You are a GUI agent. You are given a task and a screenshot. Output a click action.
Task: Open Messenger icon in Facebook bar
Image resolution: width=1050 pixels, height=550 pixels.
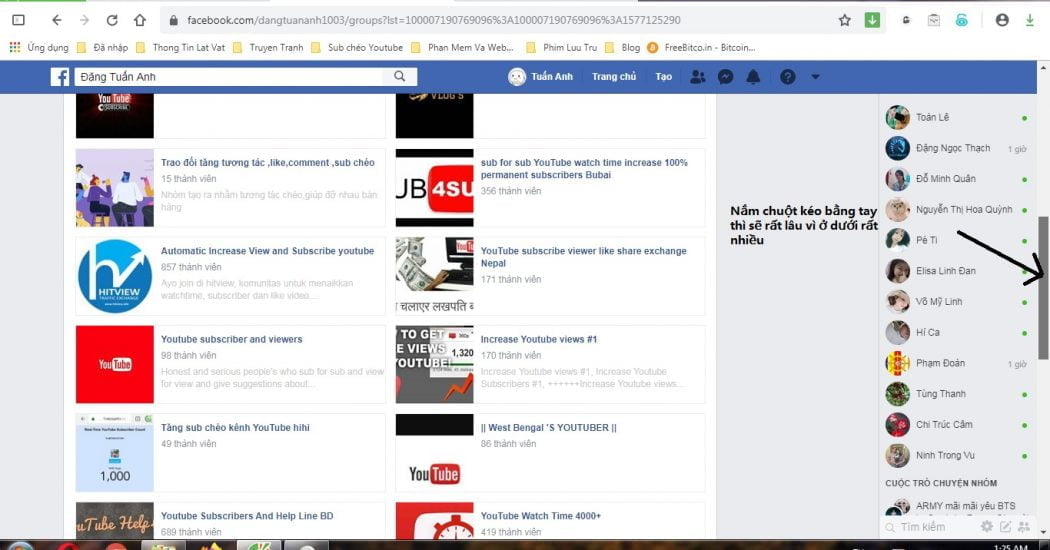tap(725, 76)
